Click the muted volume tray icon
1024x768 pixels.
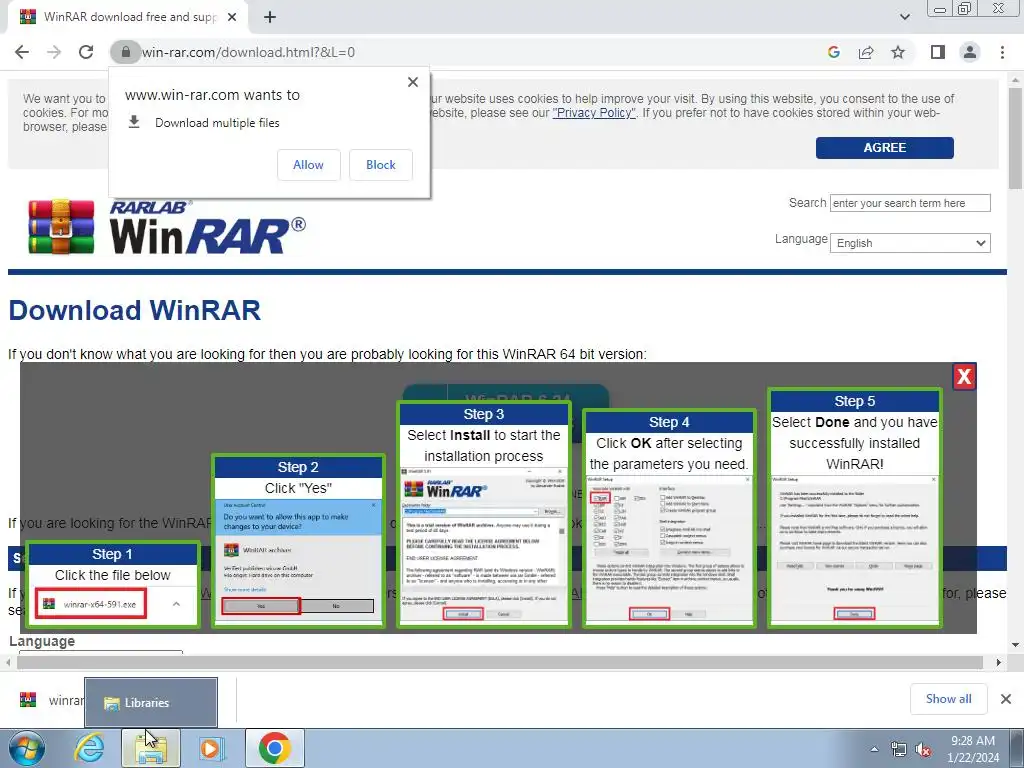923,749
